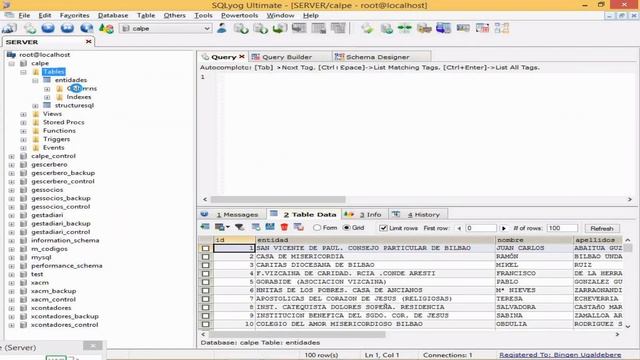Click the Schema Designer icon at toolbar end
640x360 pixels.
(502, 28)
